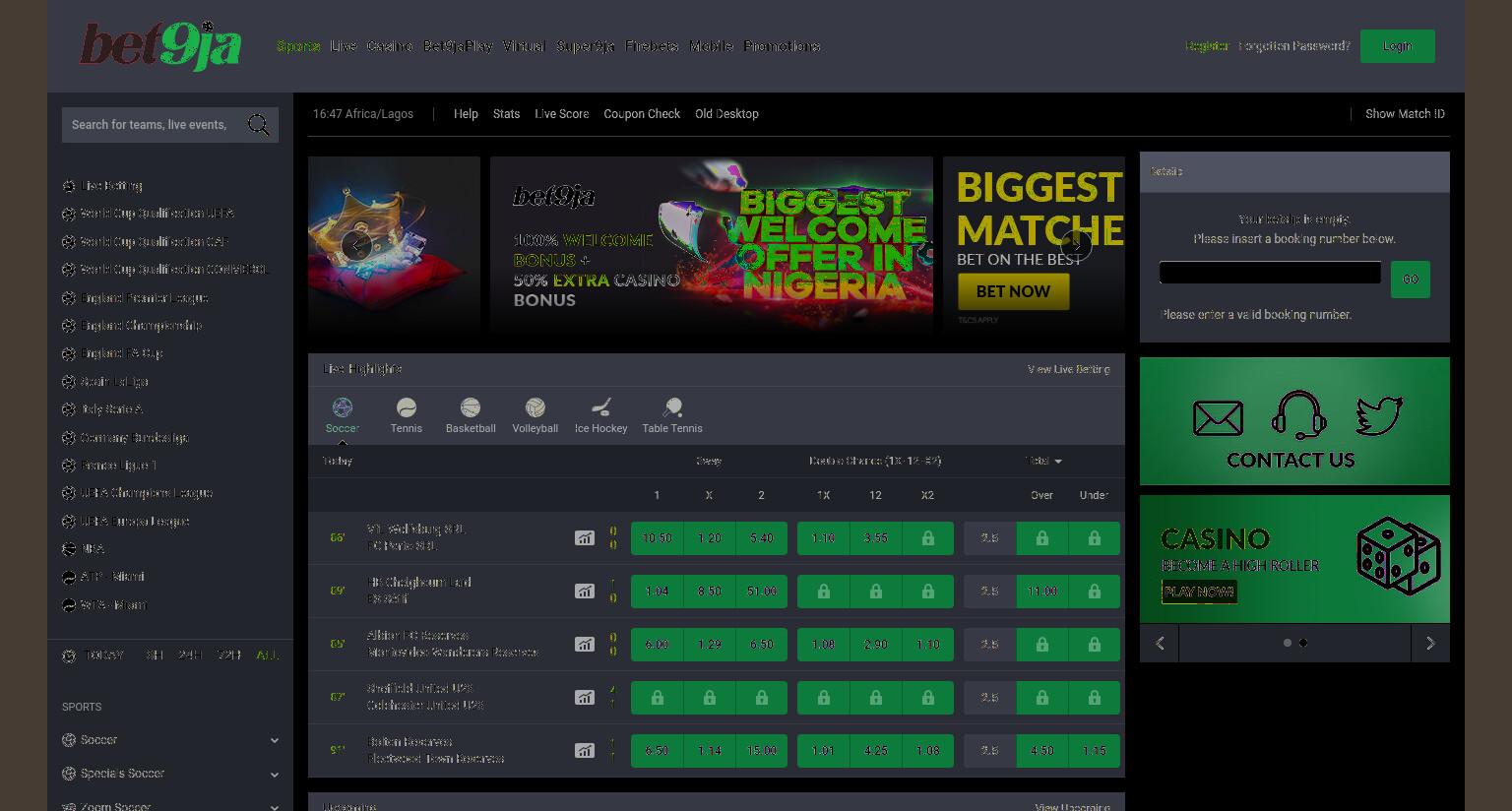The height and width of the screenshot is (811, 1512).
Task: Expand the Specials Soccer category
Action: pos(170,774)
